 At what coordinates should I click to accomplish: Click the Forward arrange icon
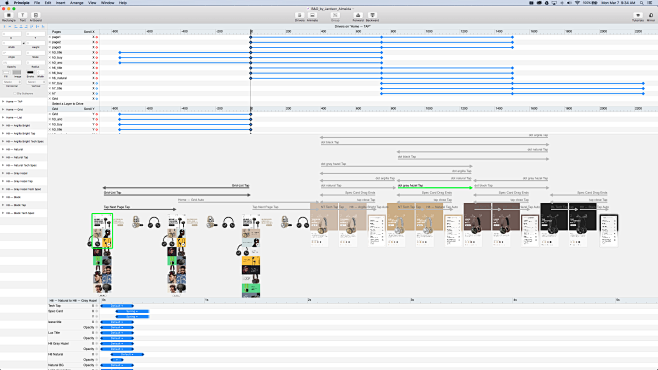tap(358, 16)
